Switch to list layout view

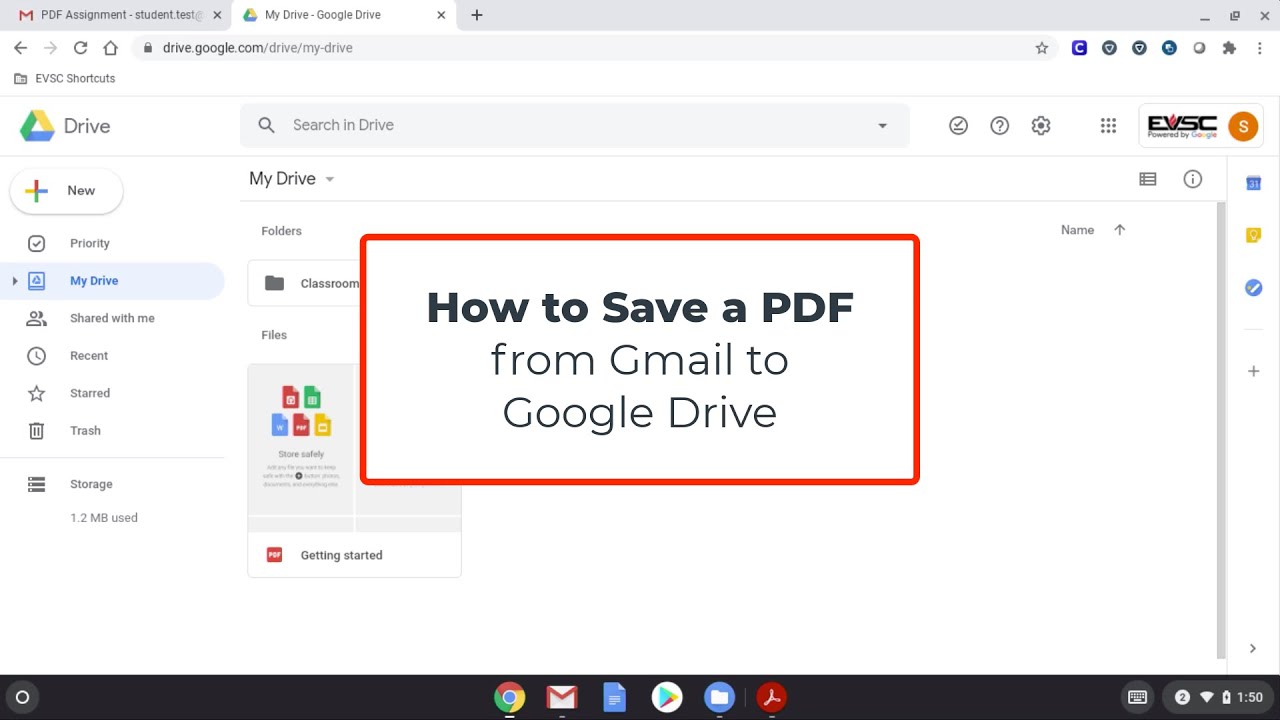click(1148, 179)
